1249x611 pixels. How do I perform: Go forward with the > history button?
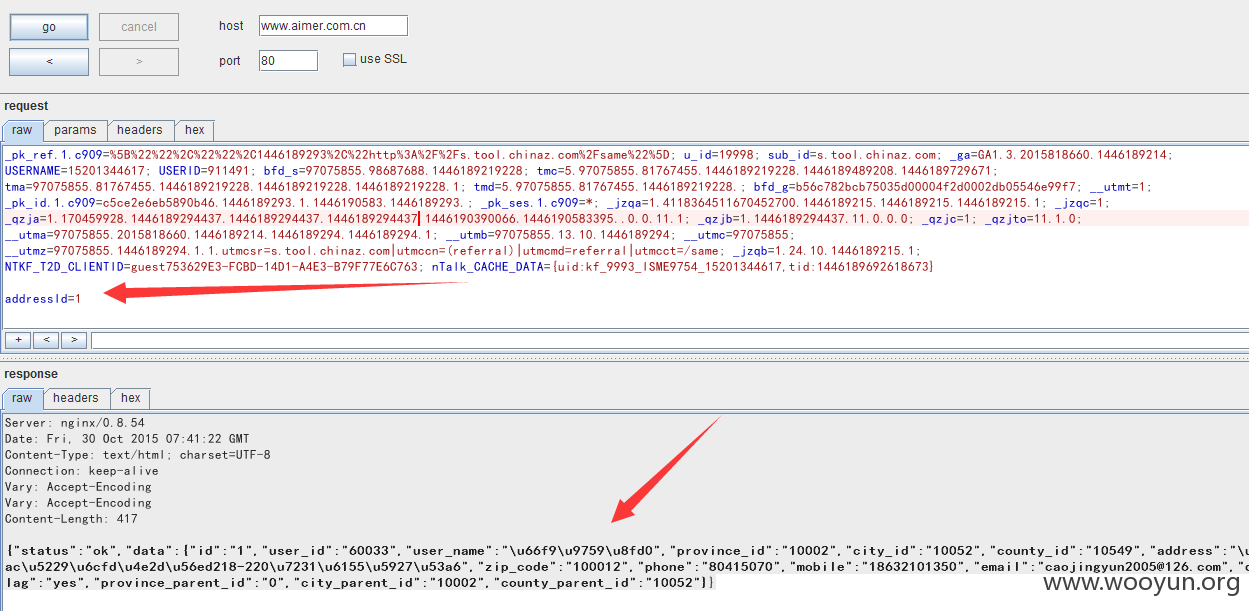(139, 62)
